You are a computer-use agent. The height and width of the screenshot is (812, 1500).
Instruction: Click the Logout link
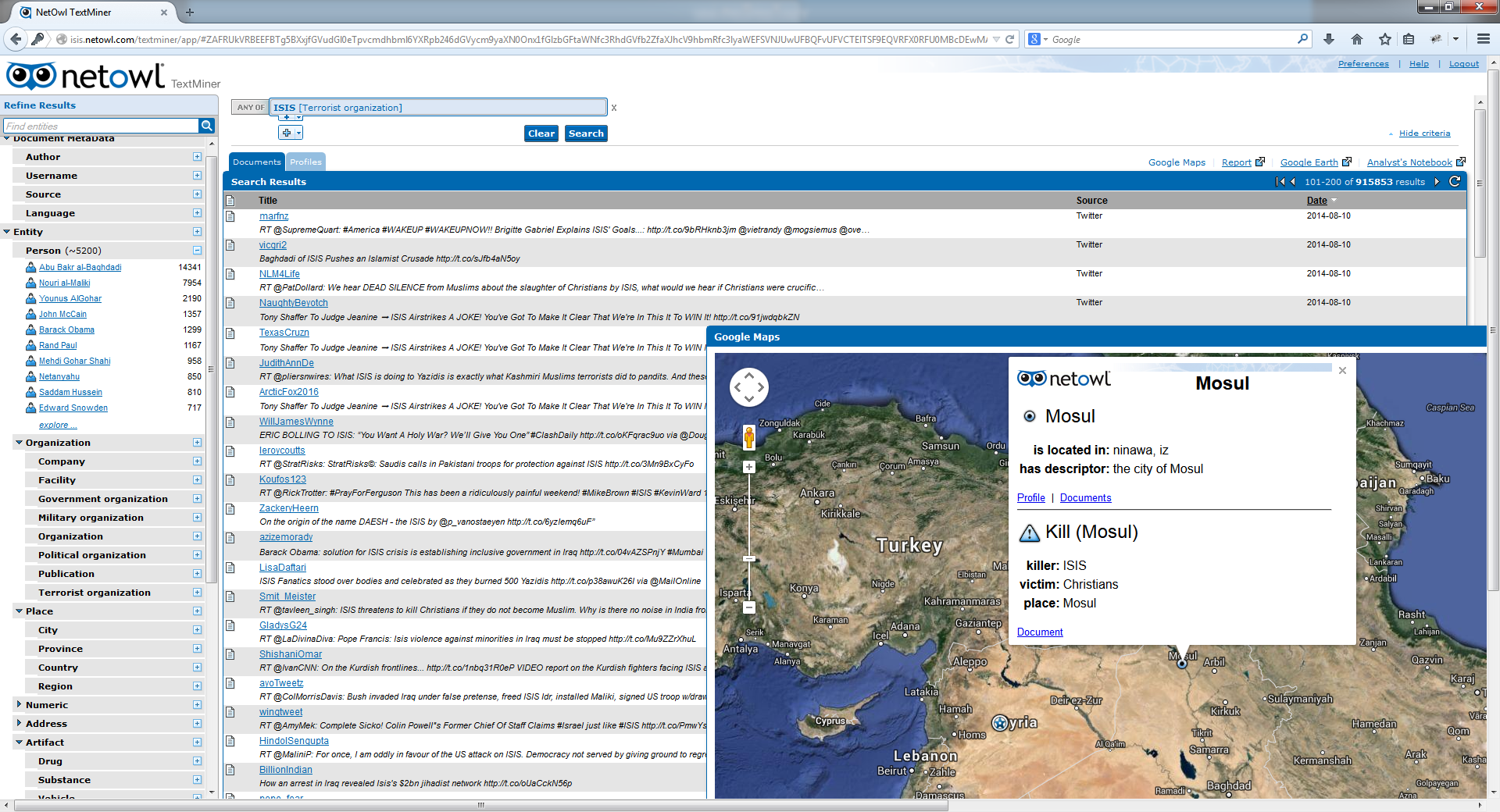click(1464, 64)
